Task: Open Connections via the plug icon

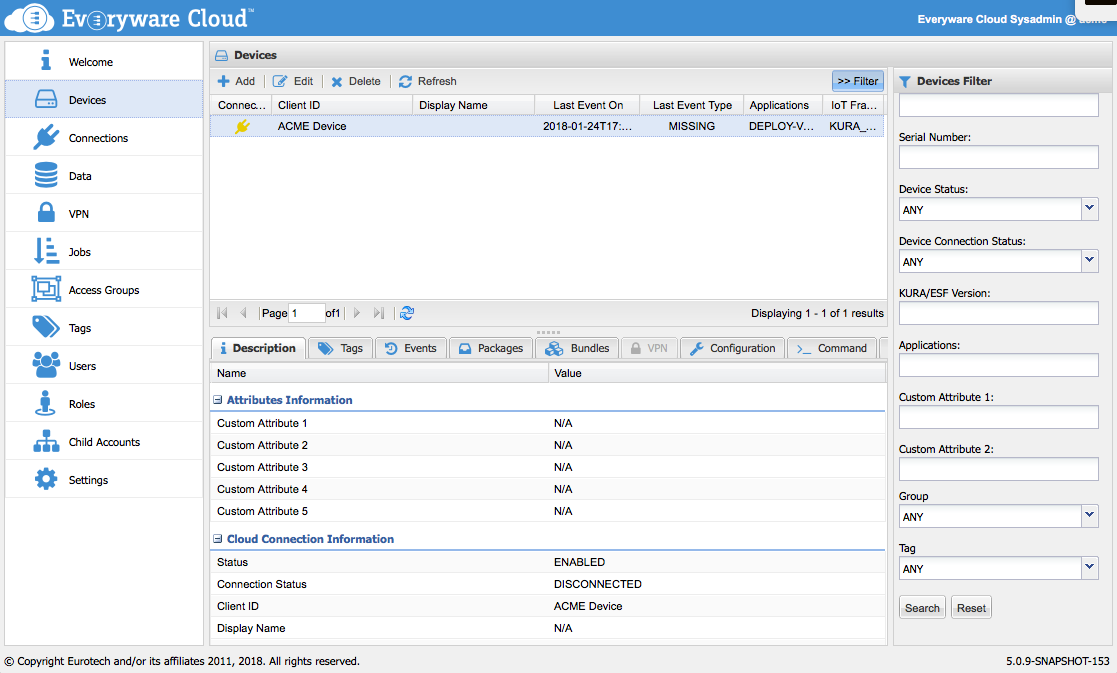Action: tap(46, 137)
